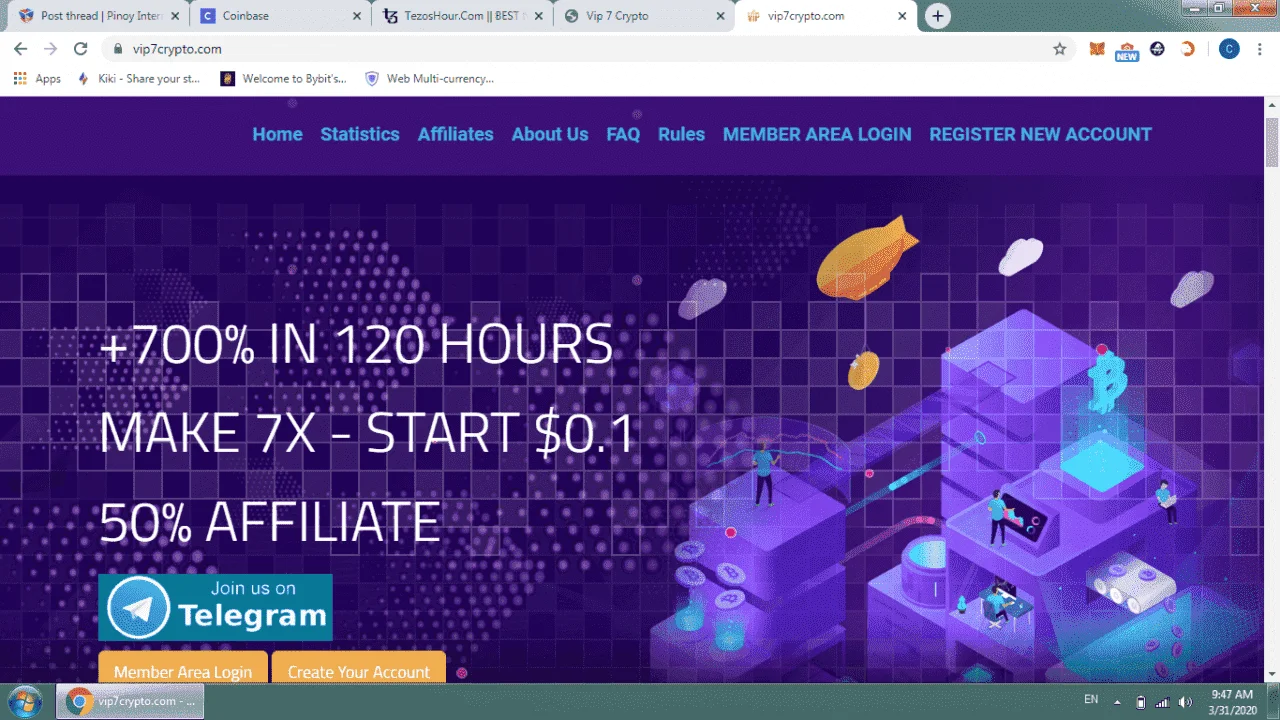Click the Show desktop strip
This screenshot has width=1280, height=720.
(1272, 701)
